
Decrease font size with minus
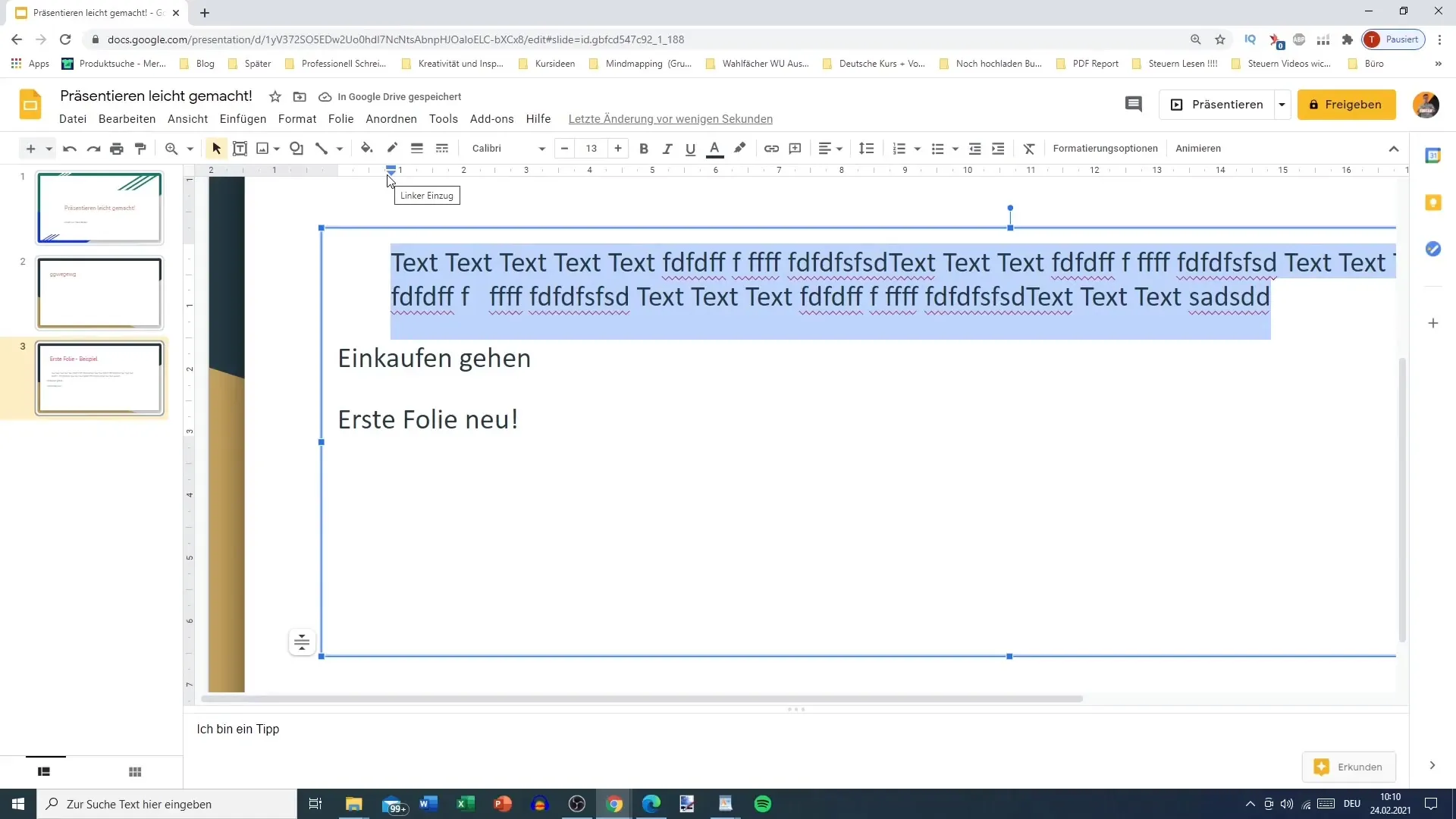click(565, 149)
